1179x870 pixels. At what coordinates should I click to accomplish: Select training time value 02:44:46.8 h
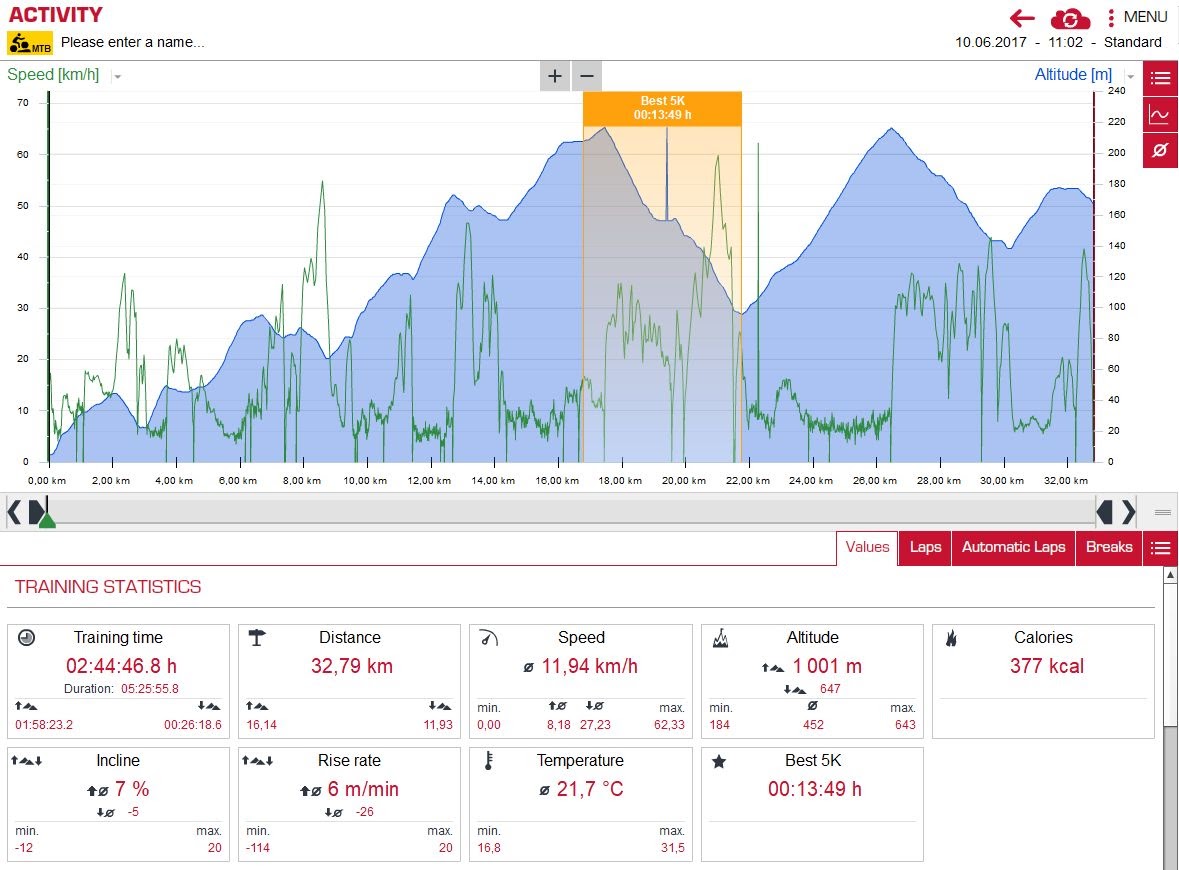pos(121,665)
